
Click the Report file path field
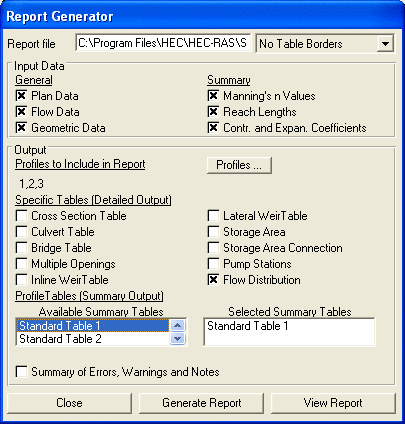pyautogui.click(x=163, y=43)
